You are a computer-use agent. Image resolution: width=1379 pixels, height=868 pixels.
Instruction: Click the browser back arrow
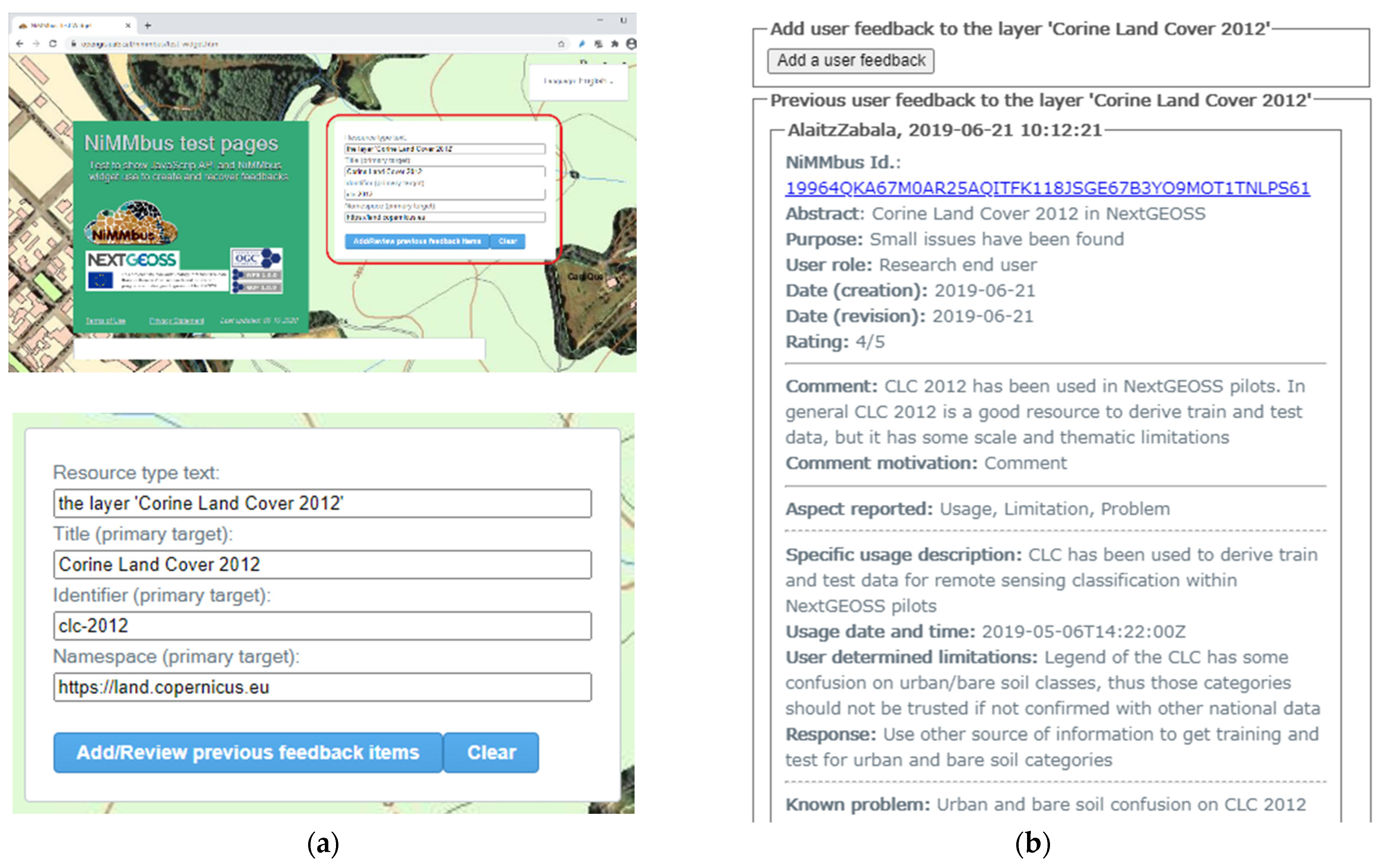pos(20,43)
